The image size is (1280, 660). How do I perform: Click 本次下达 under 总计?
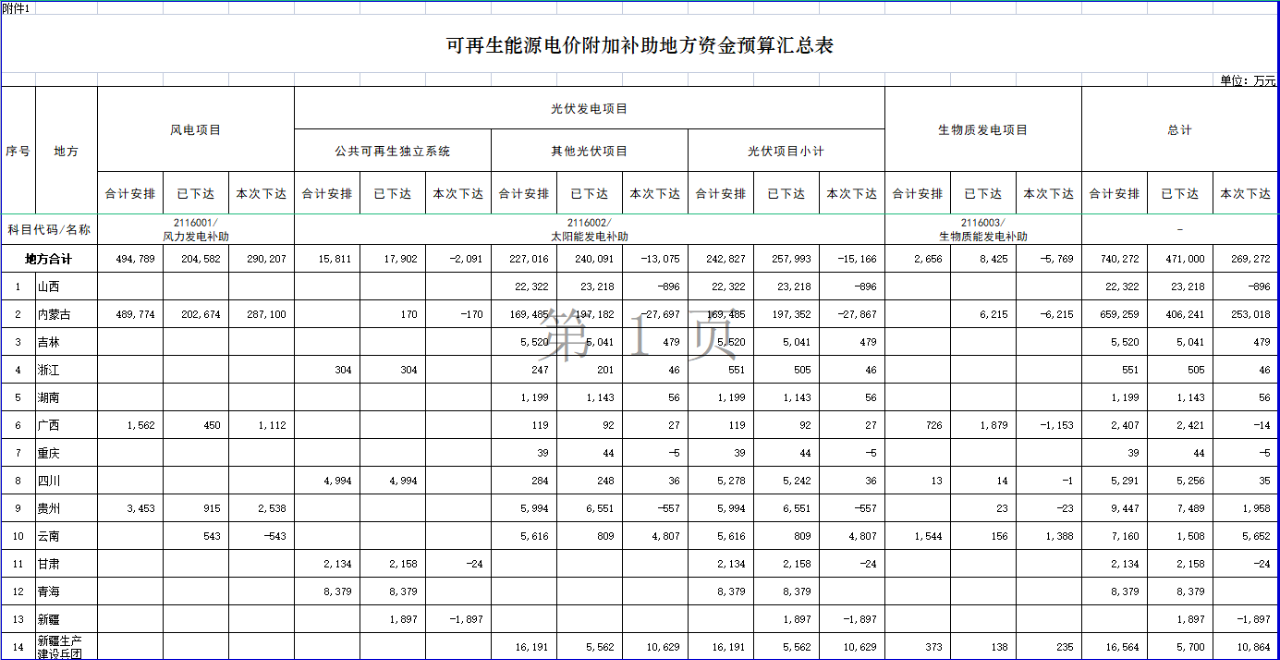(x=1246, y=194)
